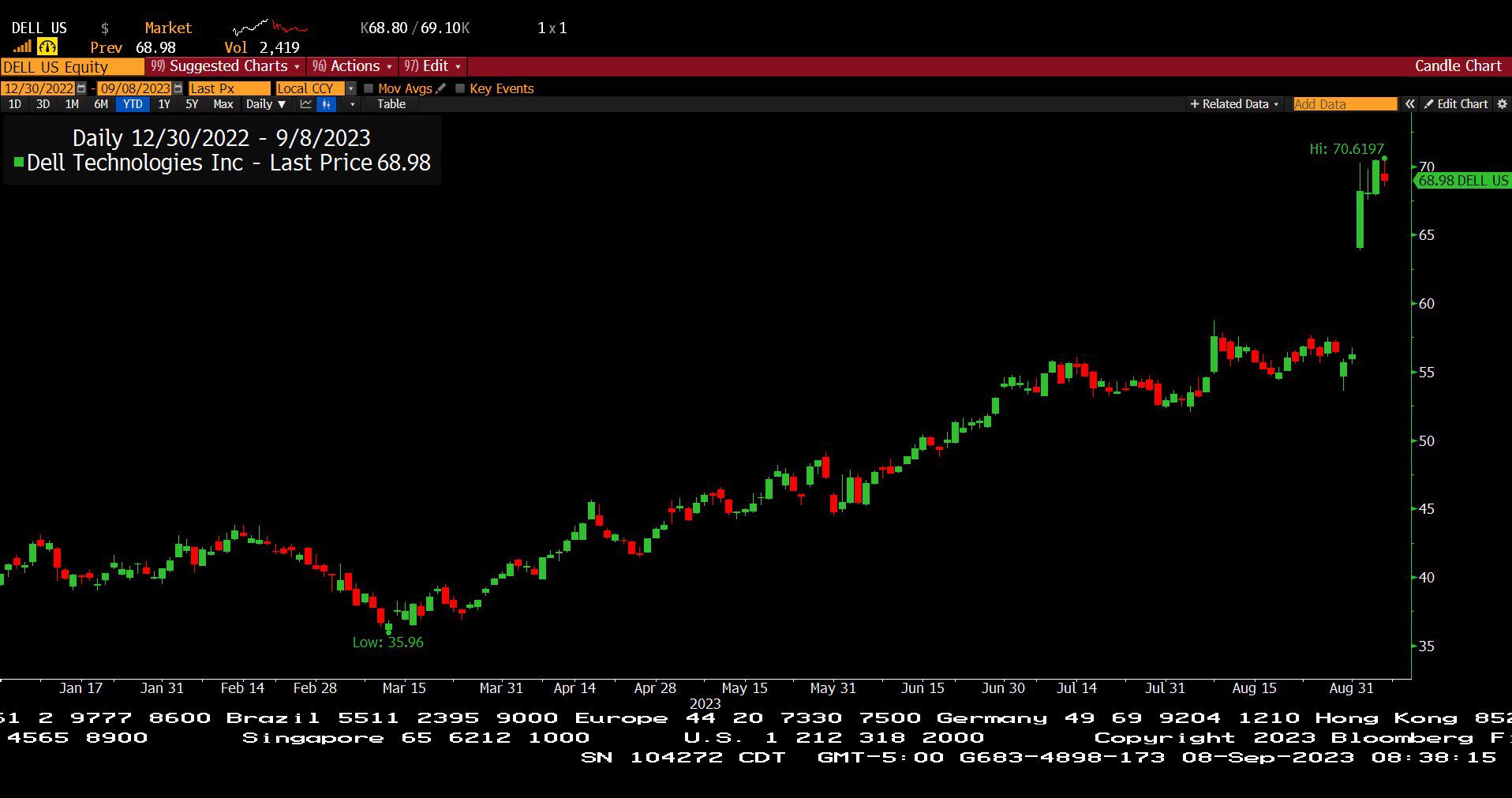Switch to line chart style icon
Viewport: 1512px width, 798px height.
pos(306,104)
